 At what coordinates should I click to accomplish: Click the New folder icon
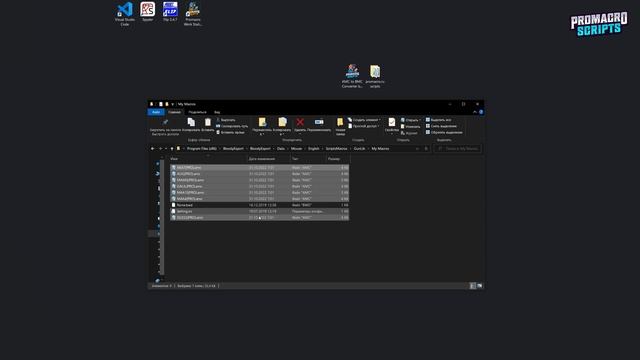[340, 122]
